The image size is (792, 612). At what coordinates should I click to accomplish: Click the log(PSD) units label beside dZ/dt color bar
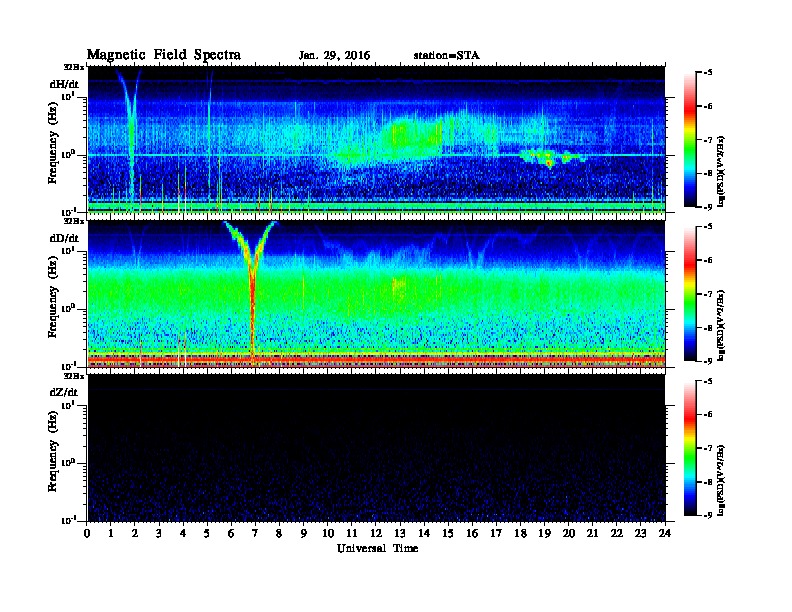click(721, 480)
